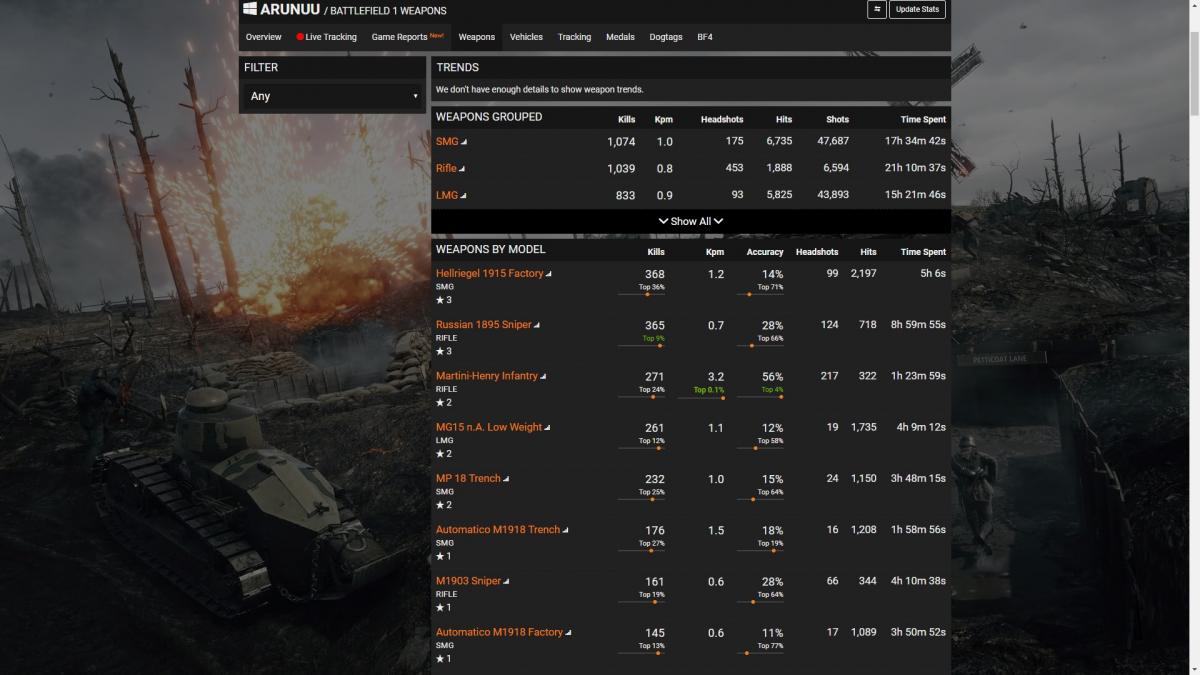Open the Filter 'Any' dropdown

333,96
